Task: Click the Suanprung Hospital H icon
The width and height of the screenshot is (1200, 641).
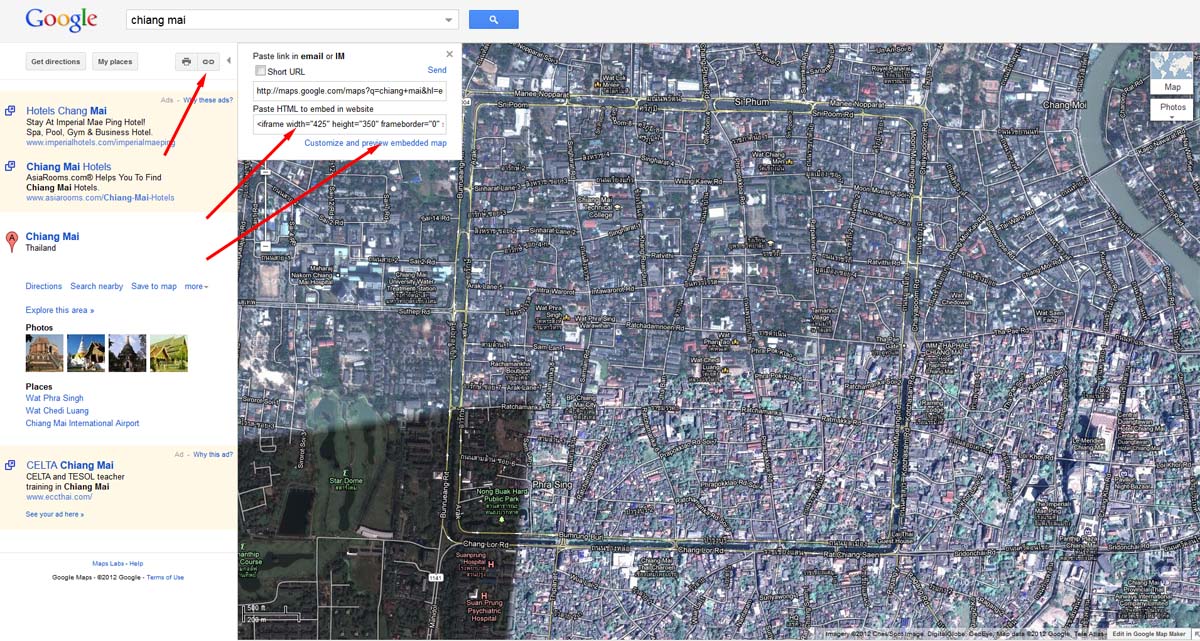Action: [490, 564]
